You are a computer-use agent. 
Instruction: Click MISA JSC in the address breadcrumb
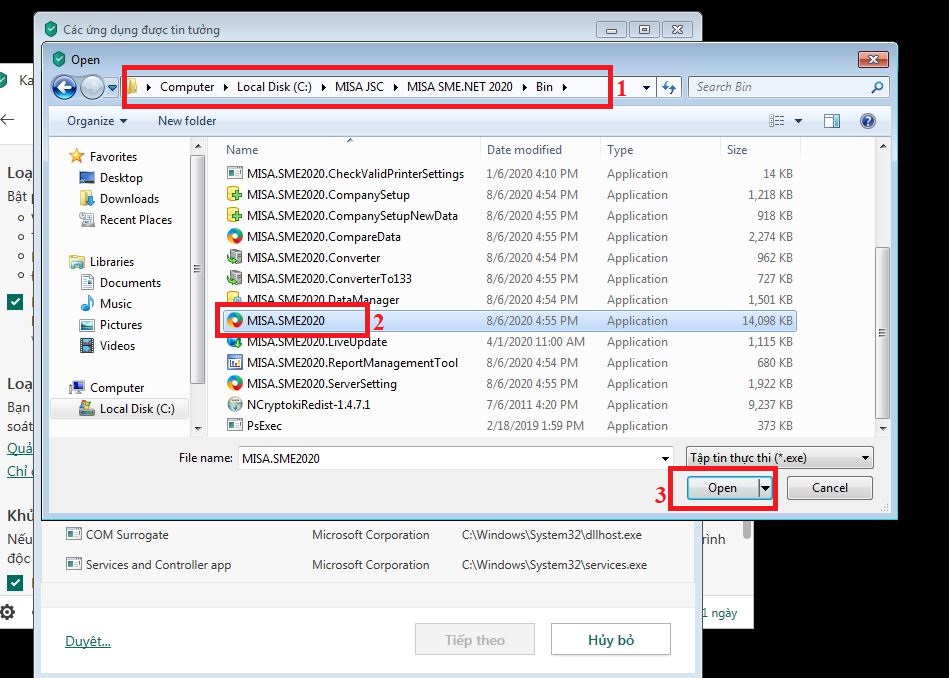tap(359, 87)
